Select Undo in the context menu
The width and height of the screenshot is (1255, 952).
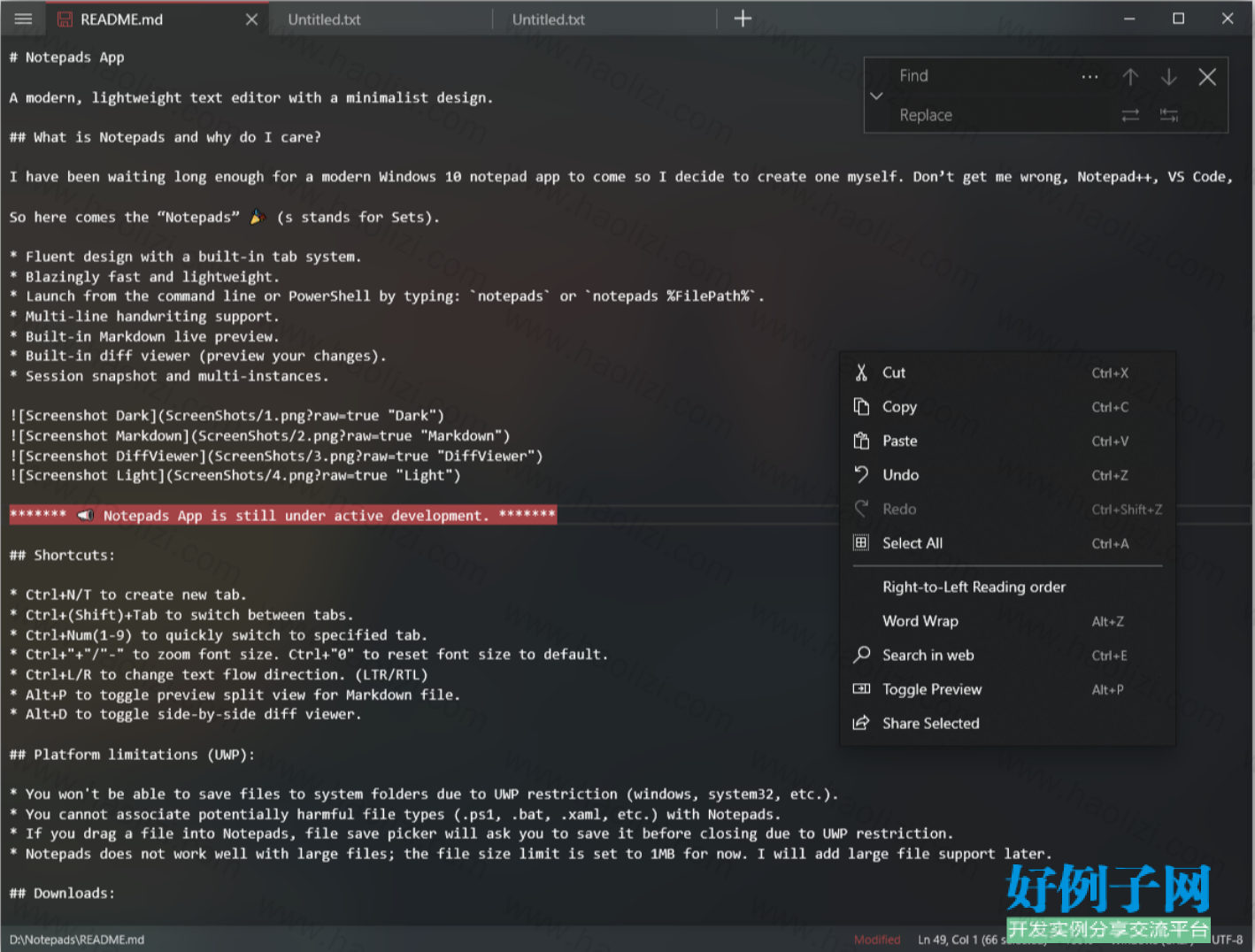(x=1008, y=475)
